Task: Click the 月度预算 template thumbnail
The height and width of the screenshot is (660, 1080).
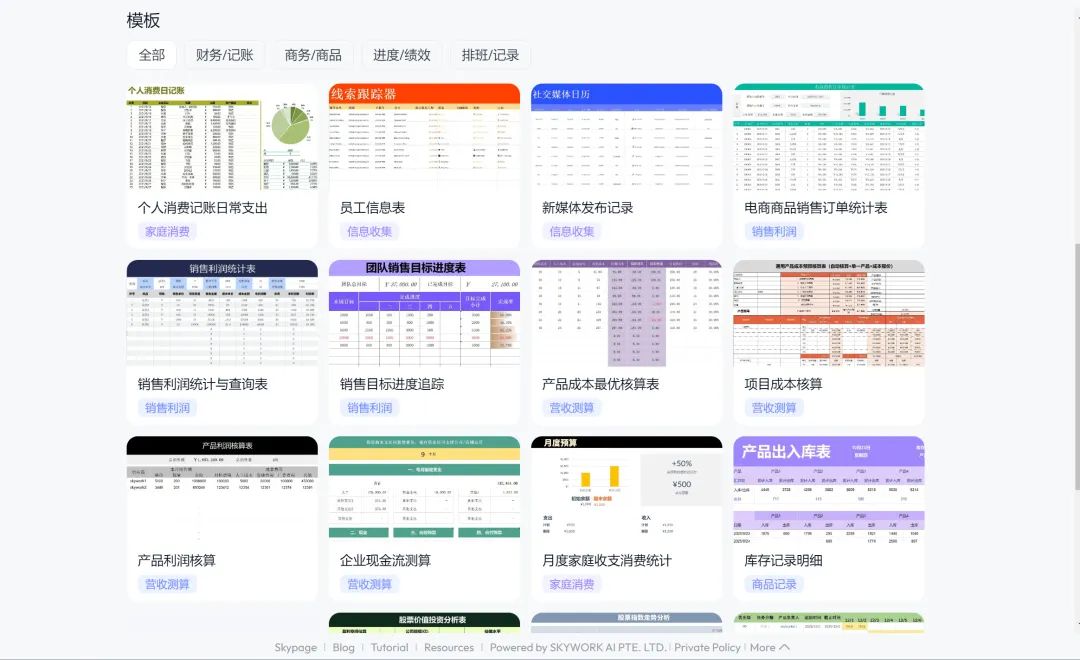Action: [x=626, y=489]
